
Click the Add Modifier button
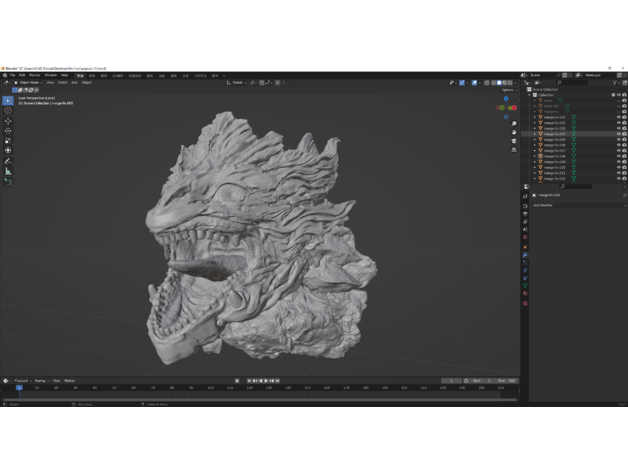(545, 204)
